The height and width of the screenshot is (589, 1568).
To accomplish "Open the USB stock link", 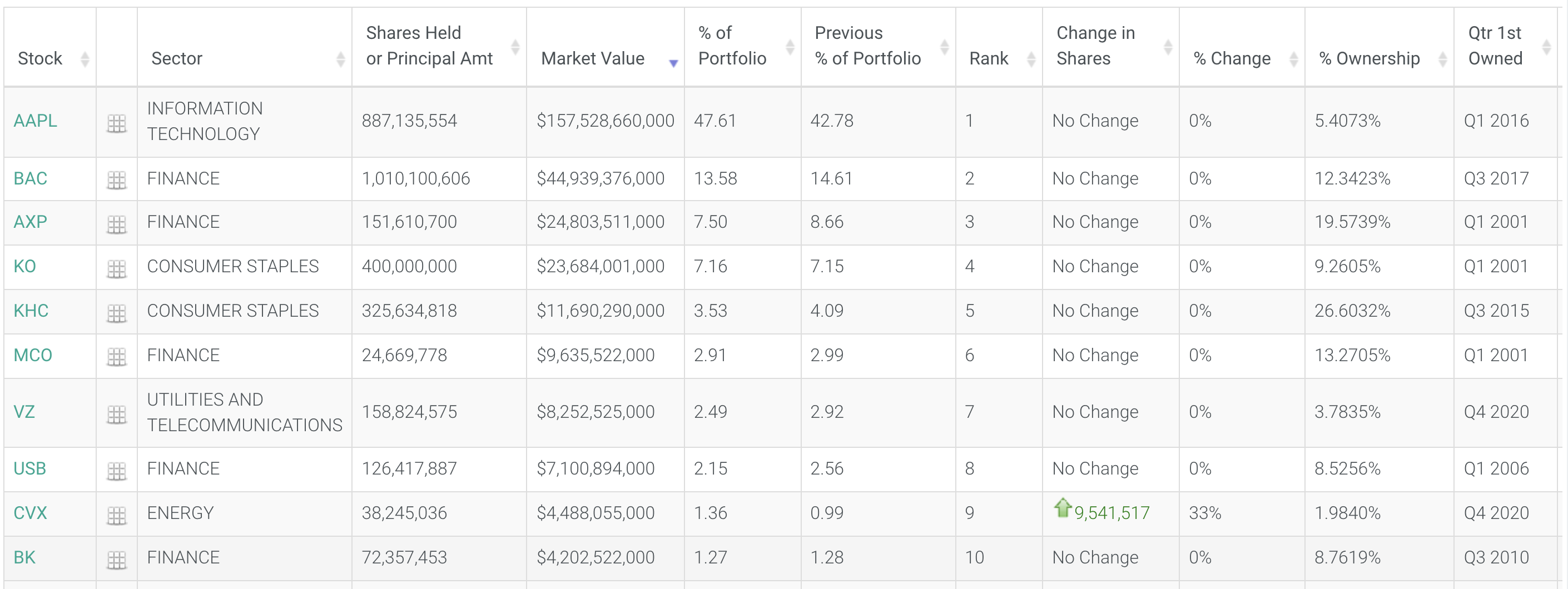I will point(30,468).
